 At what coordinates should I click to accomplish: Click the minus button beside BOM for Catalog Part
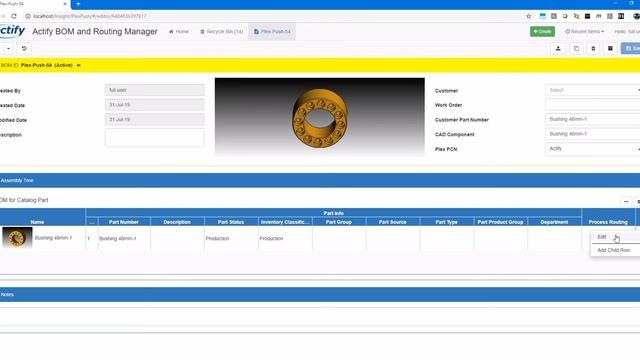point(626,202)
